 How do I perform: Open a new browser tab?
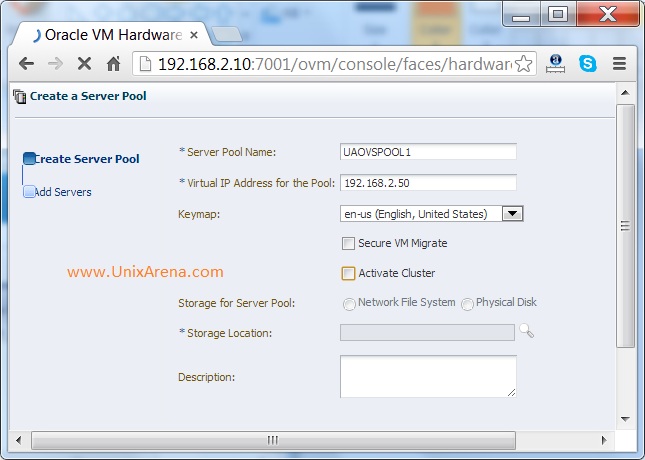226,35
